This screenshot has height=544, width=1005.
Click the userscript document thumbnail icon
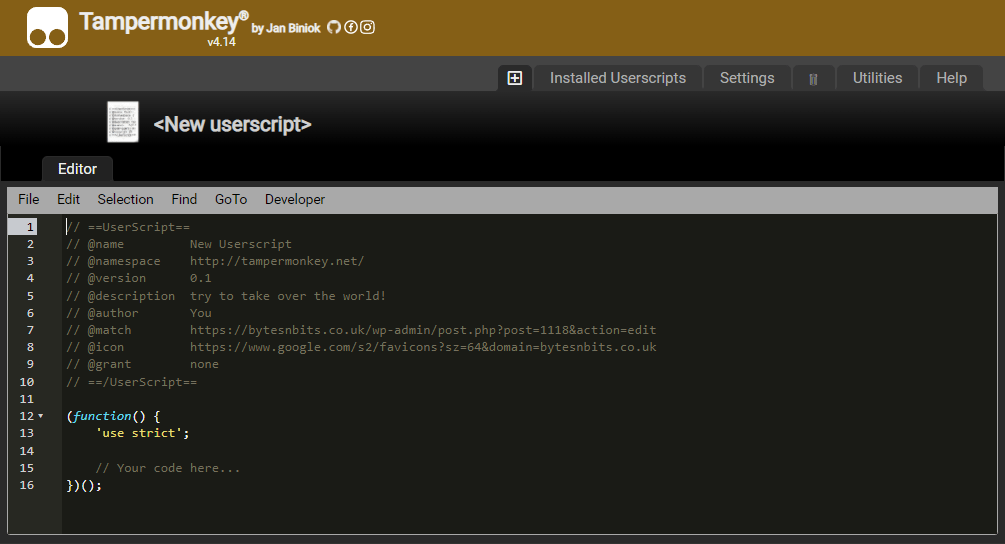tap(122, 122)
